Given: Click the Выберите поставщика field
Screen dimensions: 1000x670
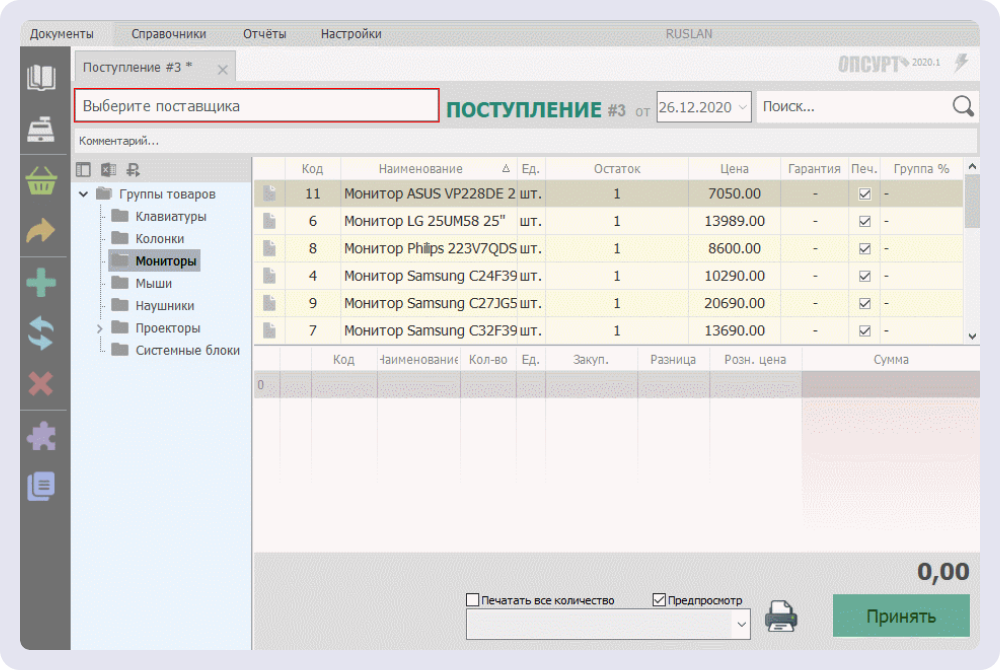Looking at the screenshot, I should pyautogui.click(x=255, y=105).
